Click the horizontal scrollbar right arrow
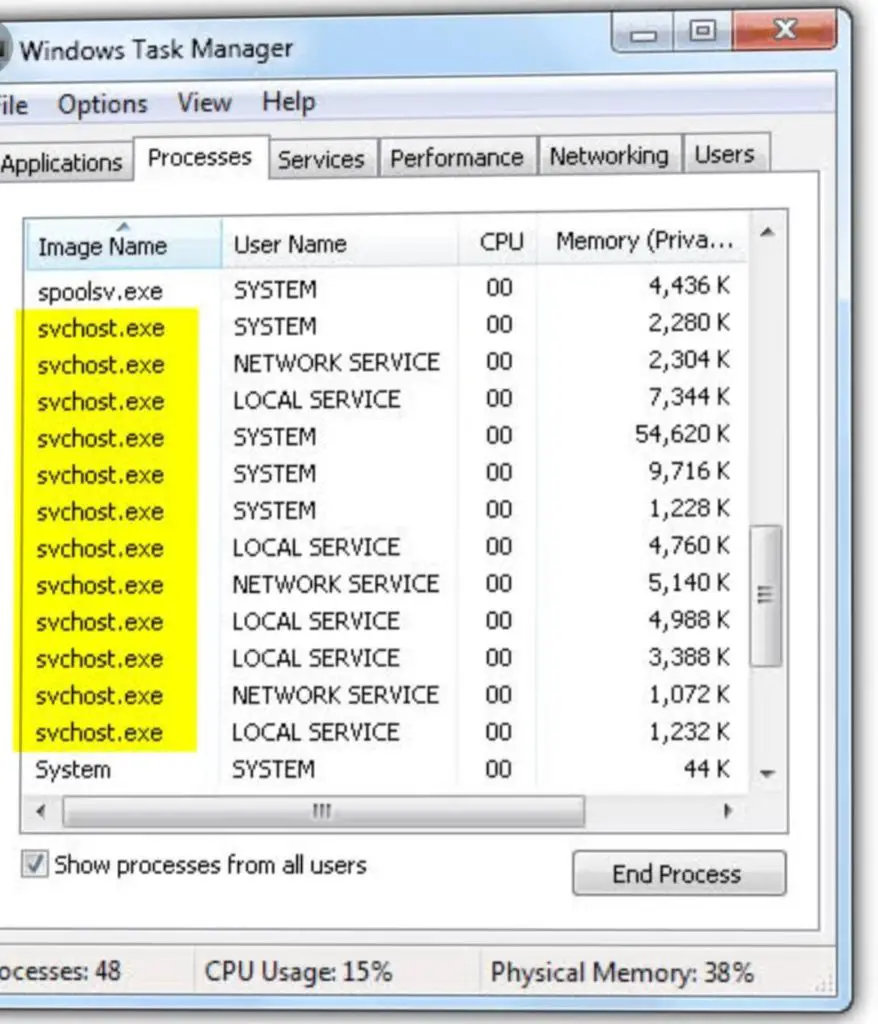This screenshot has height=1024, width=878. coord(727,811)
